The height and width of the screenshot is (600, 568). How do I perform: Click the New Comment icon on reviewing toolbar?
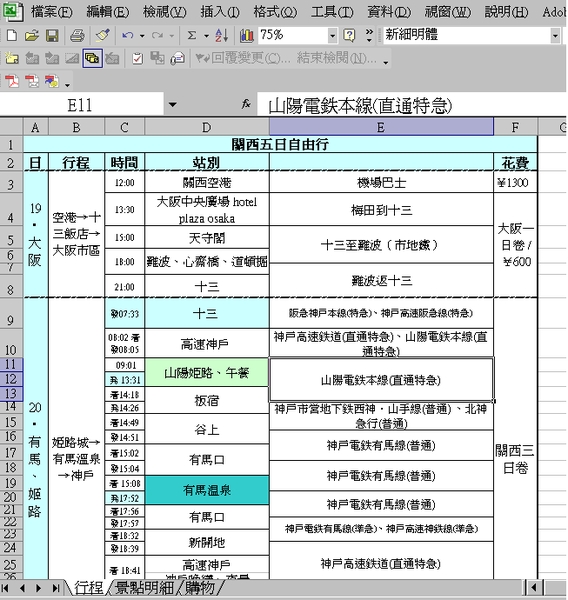click(x=12, y=58)
